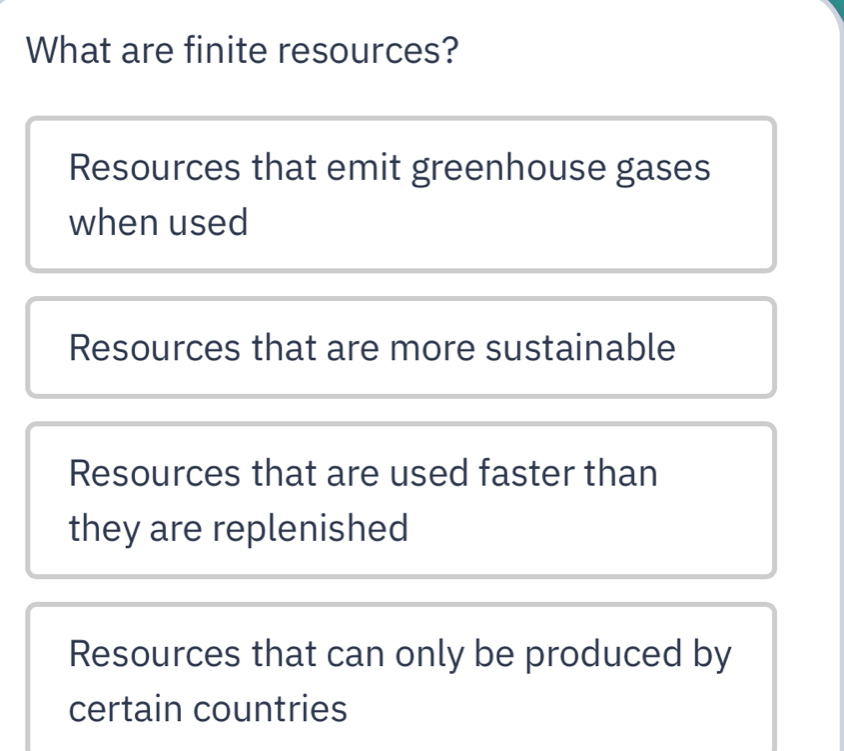Answer with the 'faster than they are replenished' option
The image size is (844, 751).
(400, 500)
